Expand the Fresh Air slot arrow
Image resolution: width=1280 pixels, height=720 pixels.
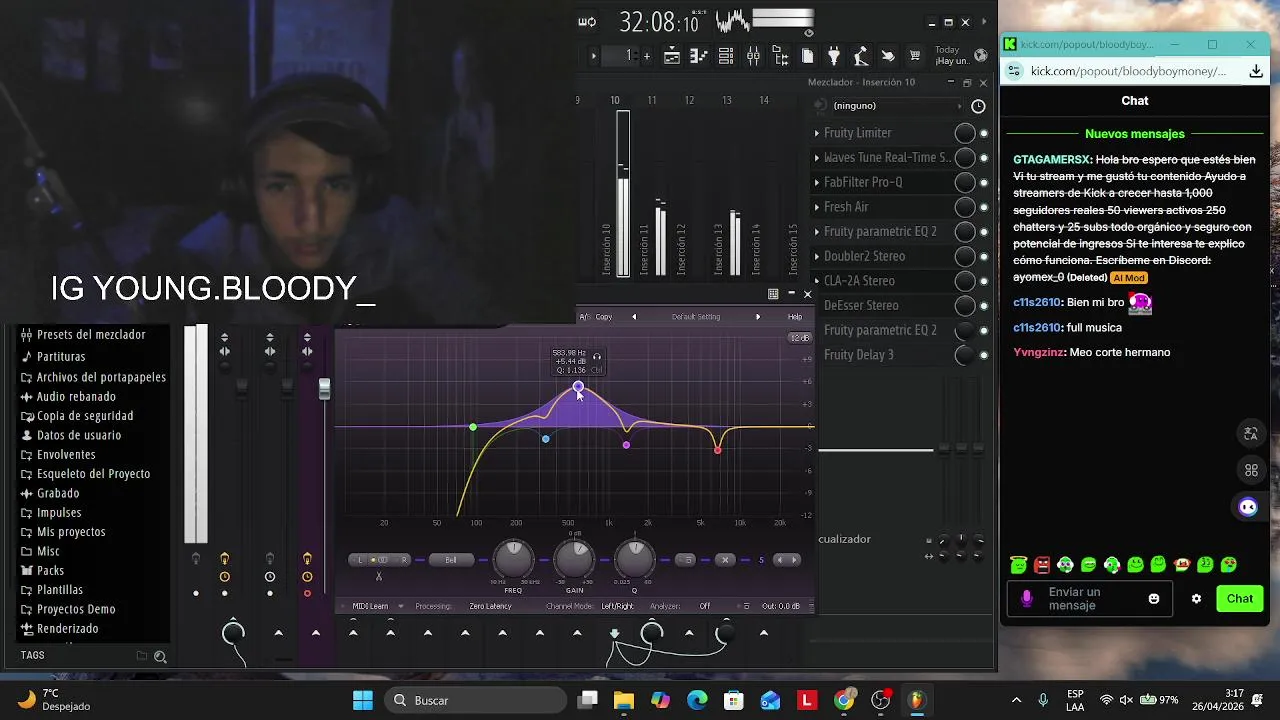click(817, 207)
